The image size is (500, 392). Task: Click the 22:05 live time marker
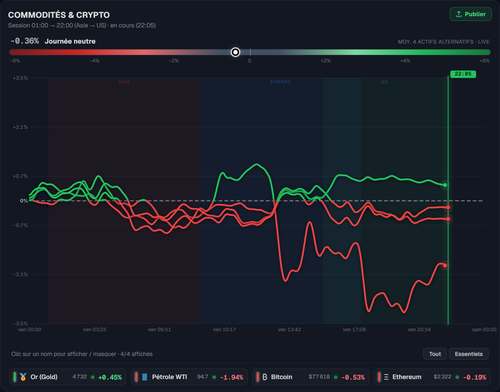tap(463, 74)
